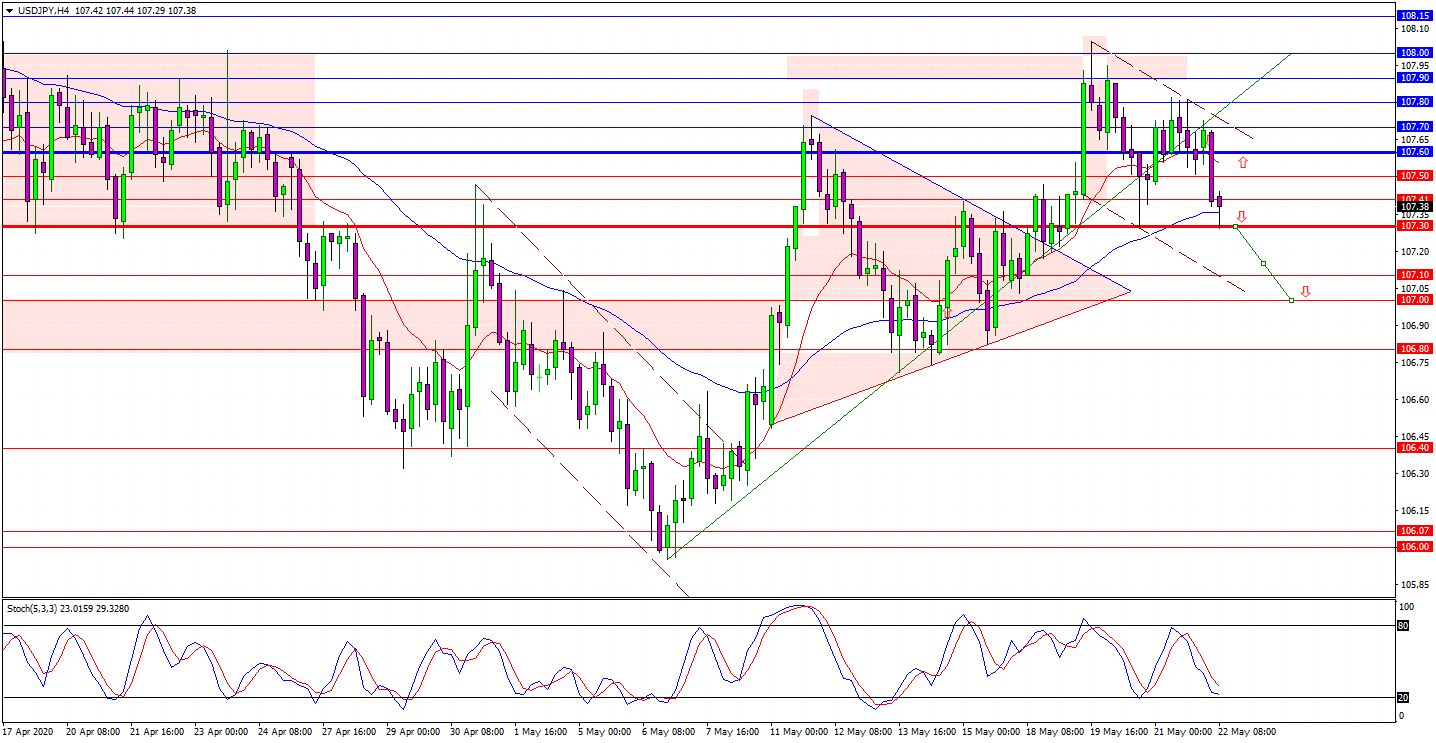1436x743 pixels.
Task: Select the red 107.30 price level tag
Action: coord(1415,226)
